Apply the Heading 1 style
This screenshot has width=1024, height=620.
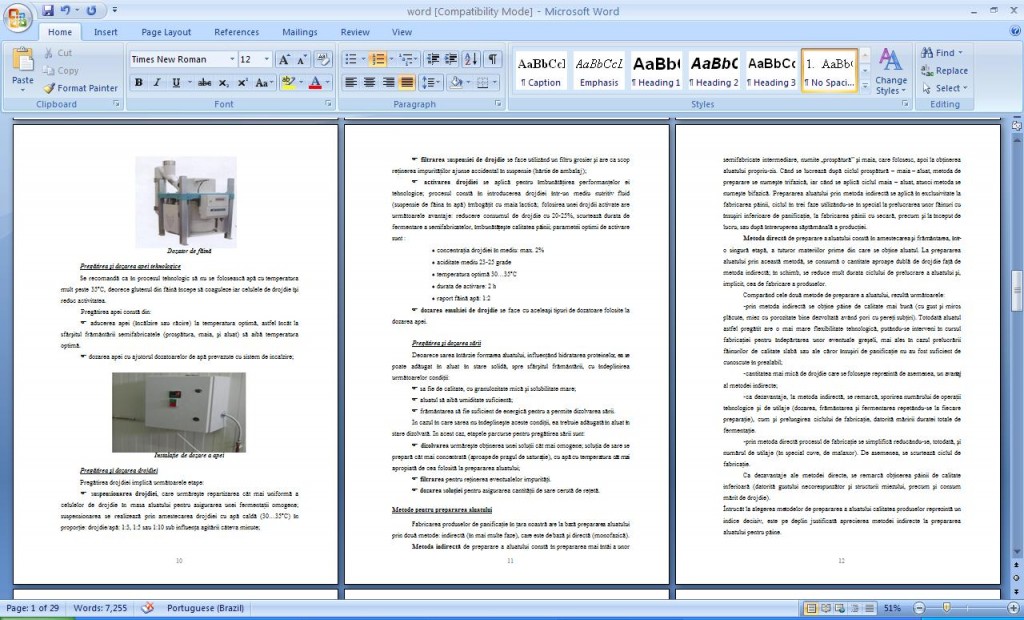(x=656, y=71)
